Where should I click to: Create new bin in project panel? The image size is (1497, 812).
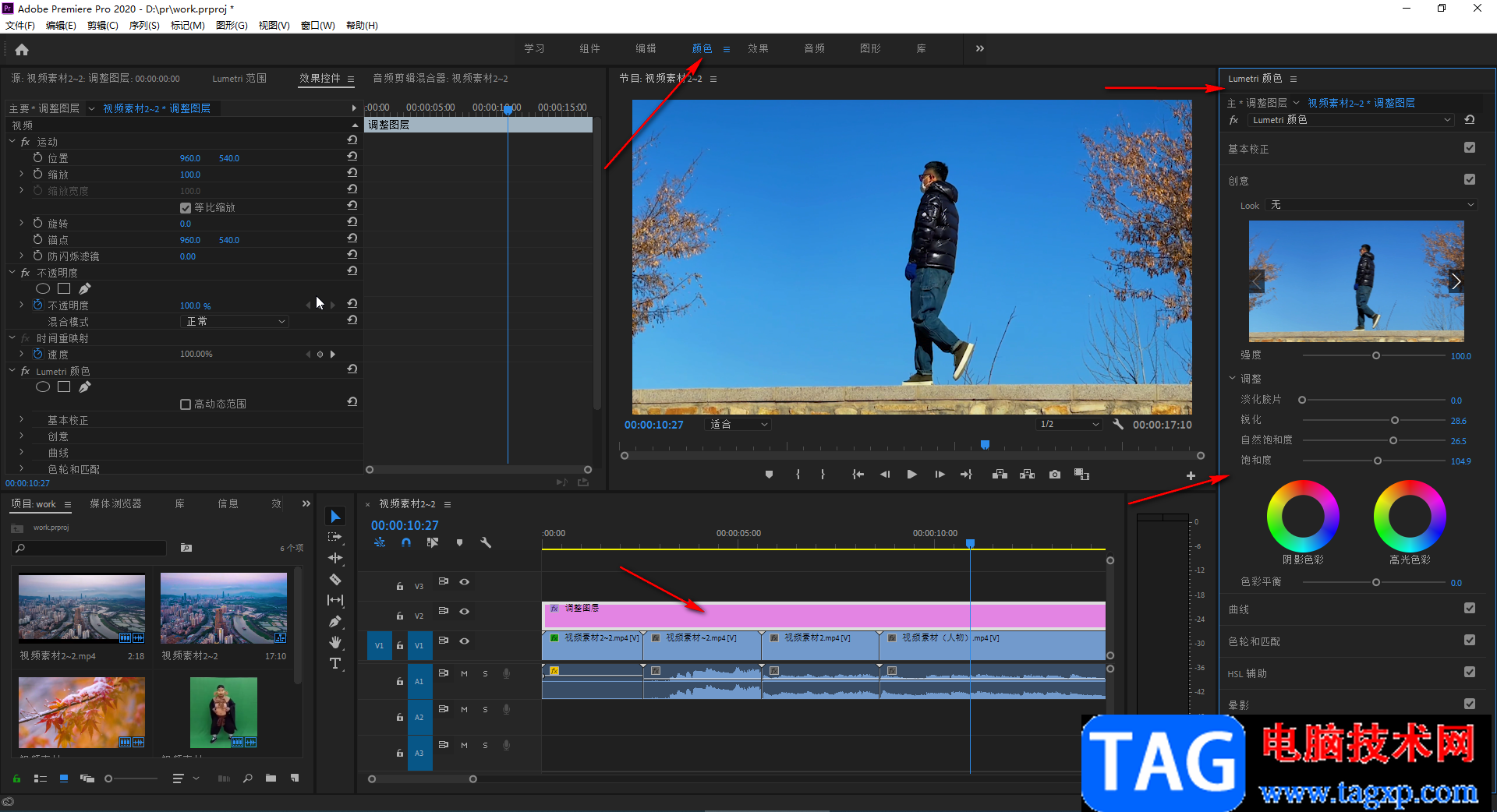click(x=271, y=778)
